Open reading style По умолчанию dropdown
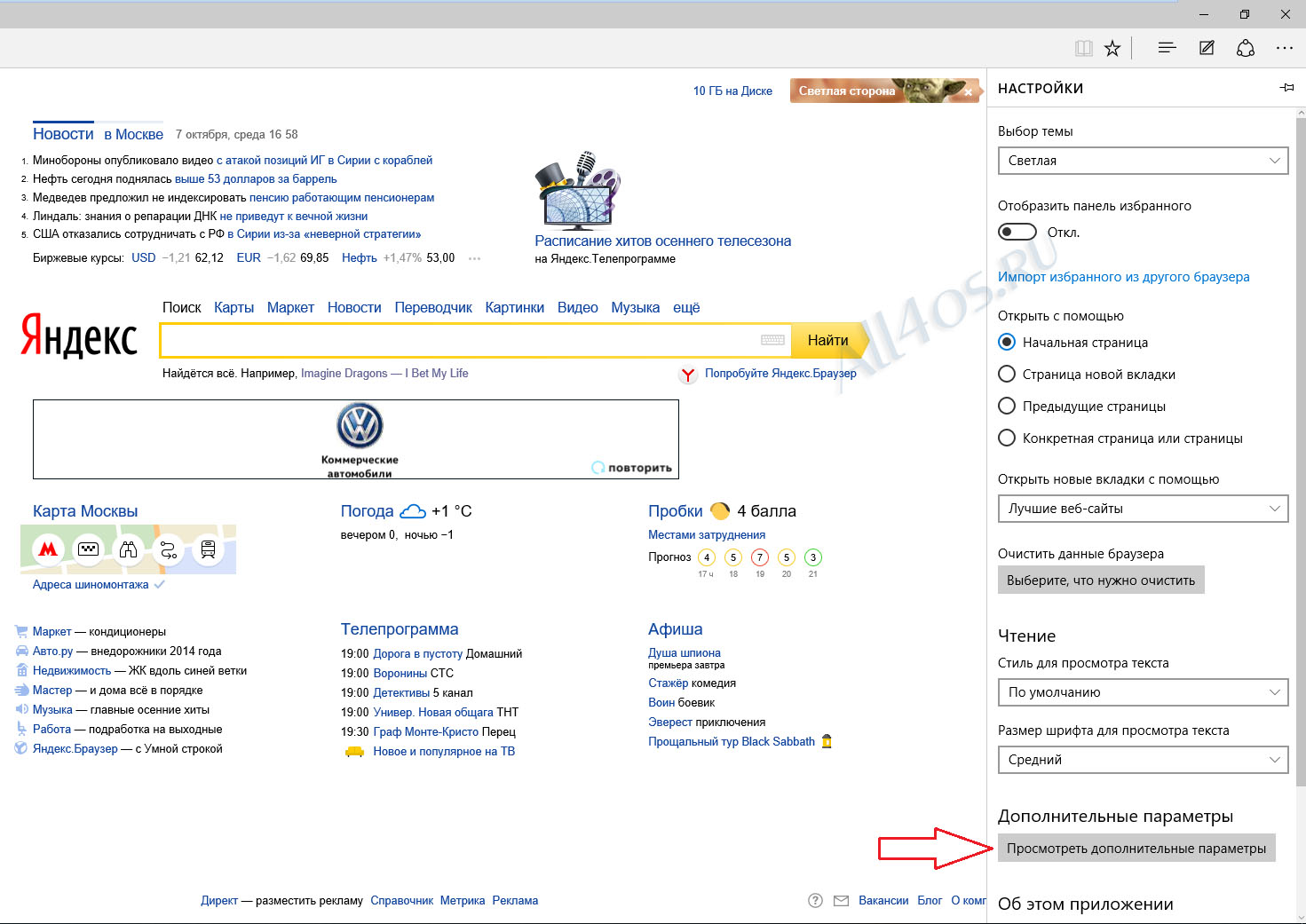 tap(1143, 692)
